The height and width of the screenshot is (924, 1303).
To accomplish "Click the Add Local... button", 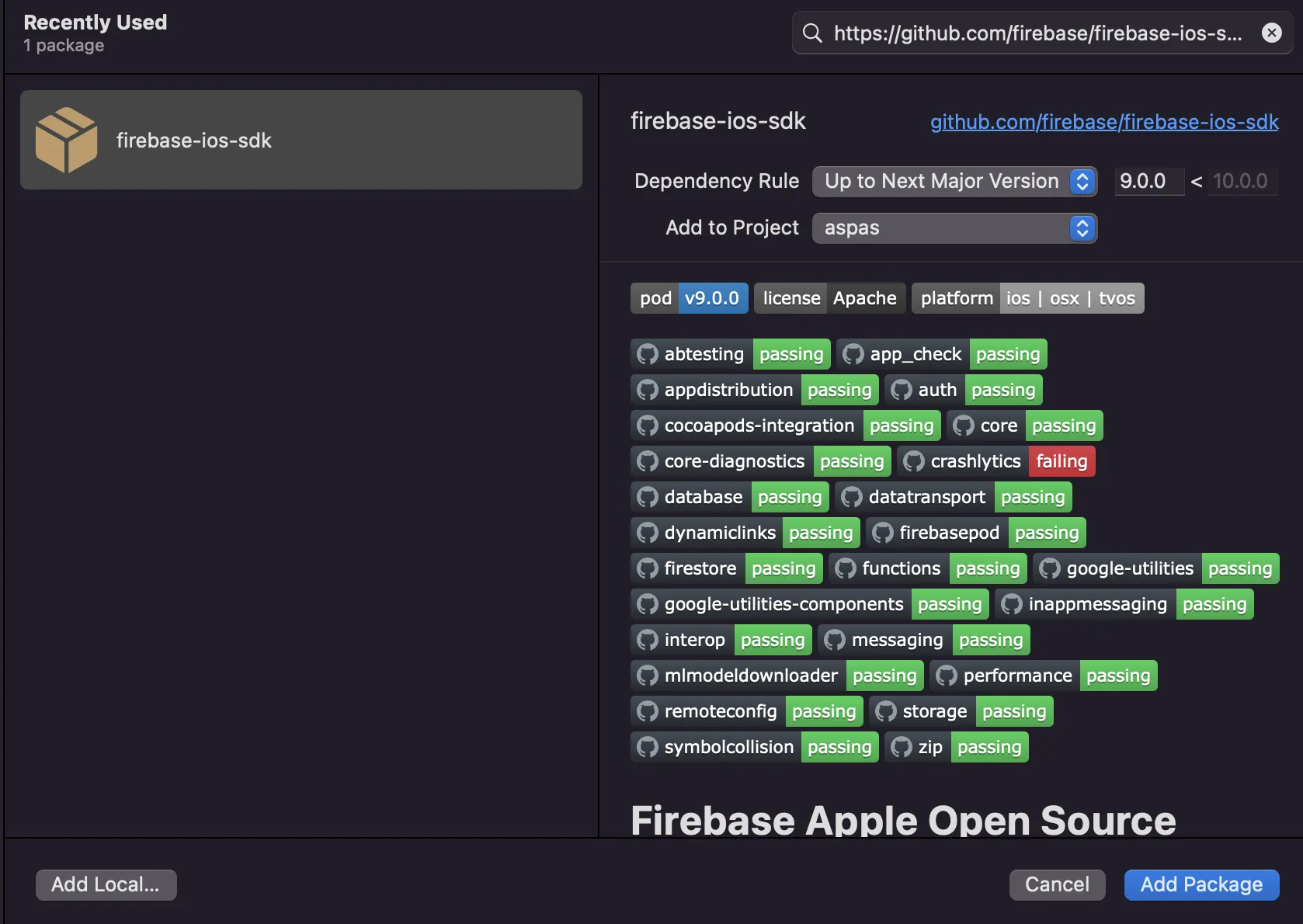I will click(x=106, y=884).
